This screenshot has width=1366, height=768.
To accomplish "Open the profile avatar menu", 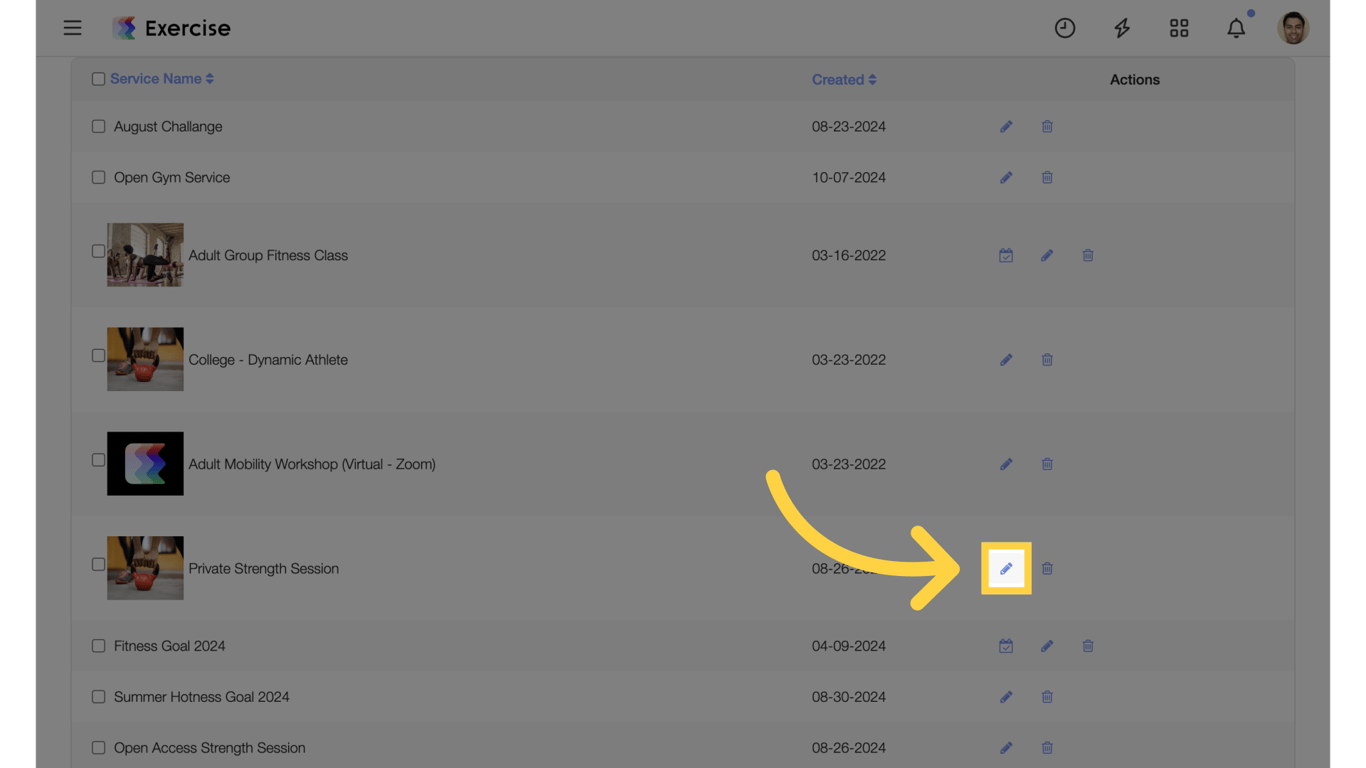I will (x=1293, y=28).
